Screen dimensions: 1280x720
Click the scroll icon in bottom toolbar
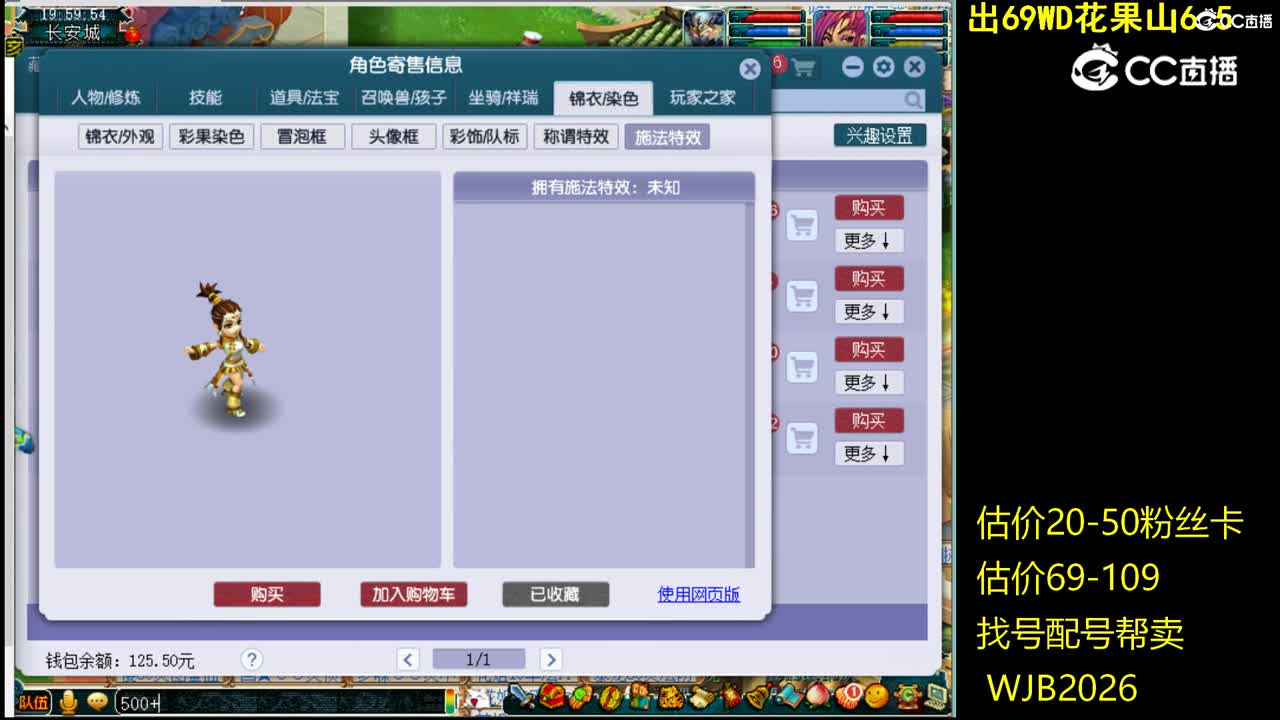pyautogui.click(x=703, y=696)
